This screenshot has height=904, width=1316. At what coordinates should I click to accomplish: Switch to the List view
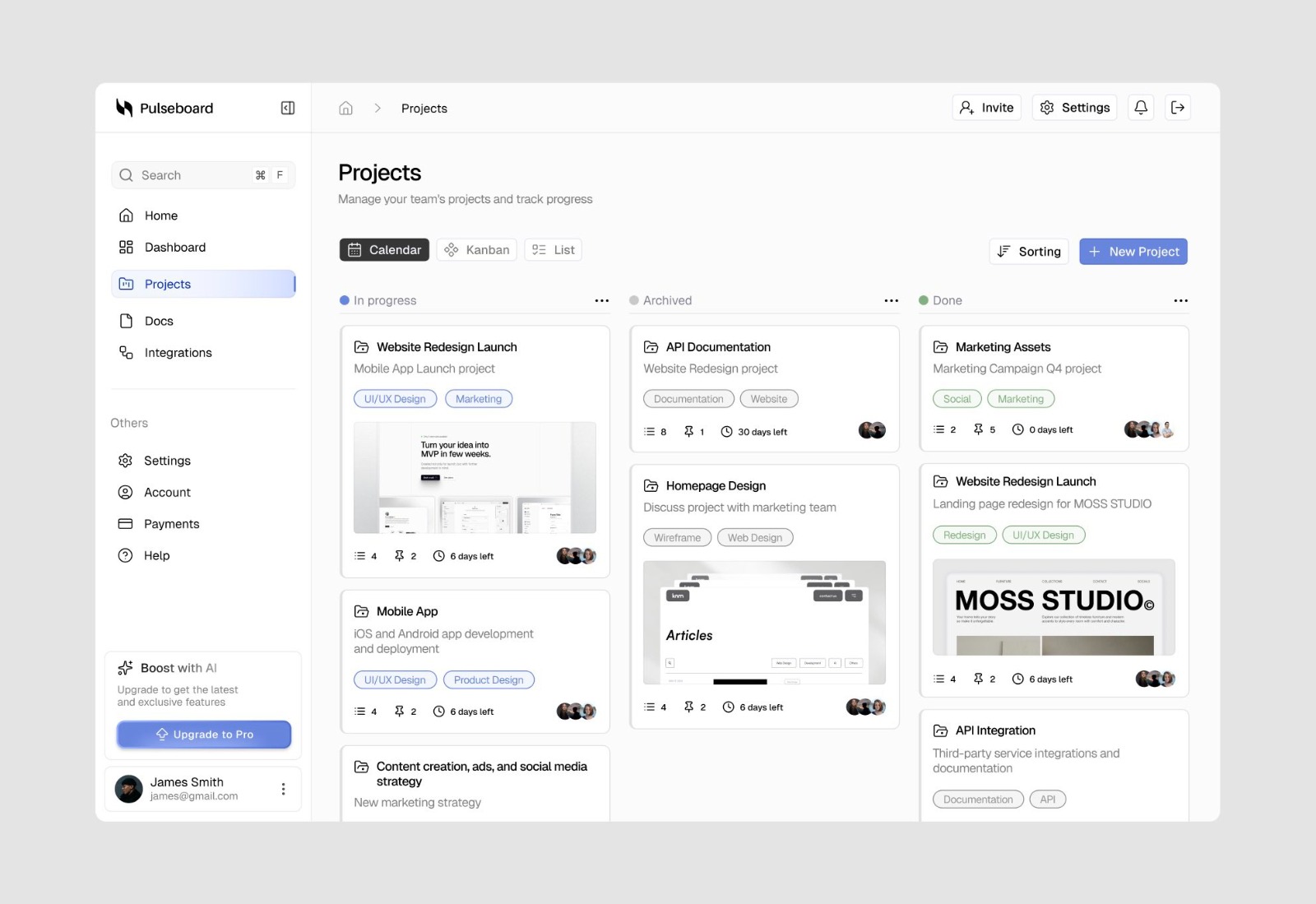pos(552,249)
